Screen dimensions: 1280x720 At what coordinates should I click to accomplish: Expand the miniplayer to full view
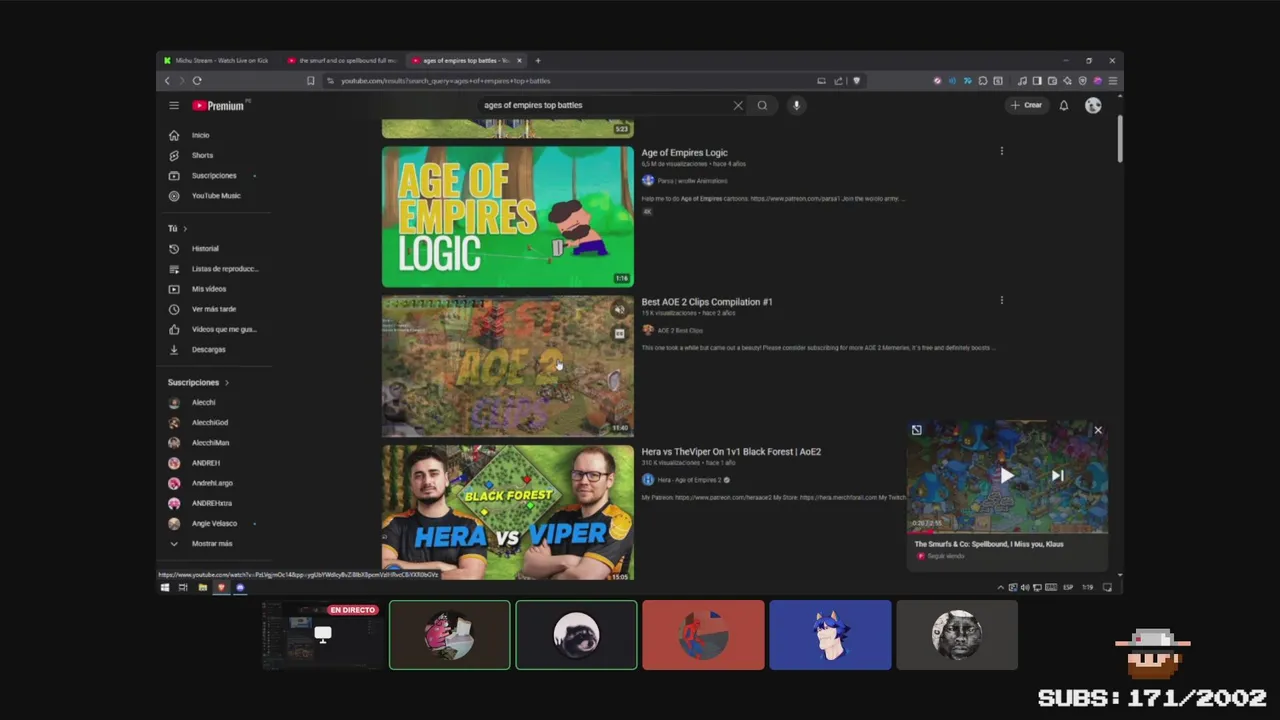coord(917,430)
